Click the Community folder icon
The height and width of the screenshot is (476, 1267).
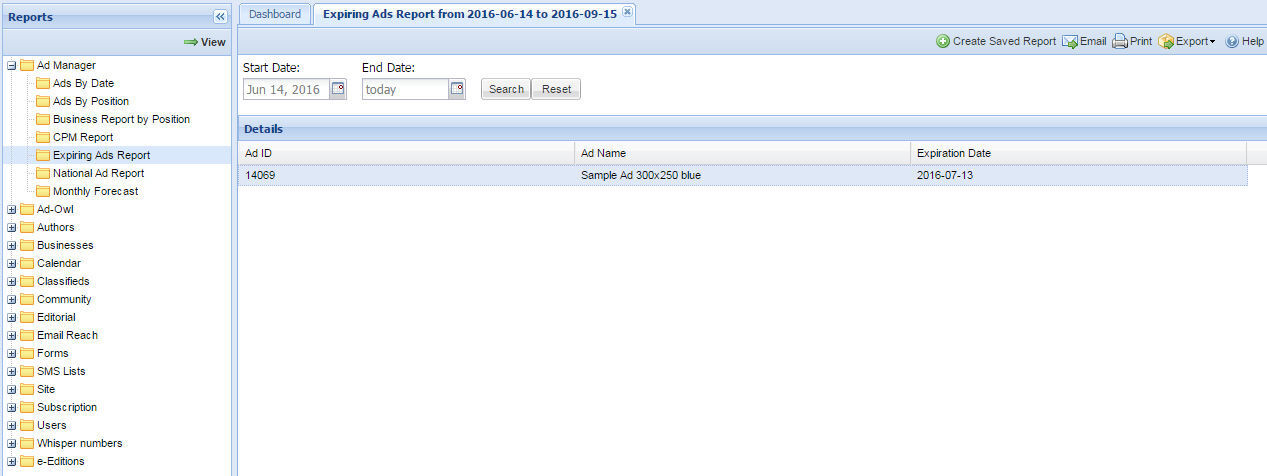(x=27, y=299)
